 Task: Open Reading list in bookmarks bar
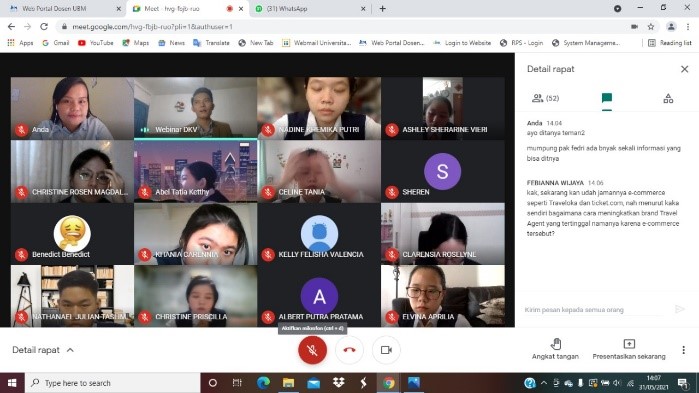point(670,43)
